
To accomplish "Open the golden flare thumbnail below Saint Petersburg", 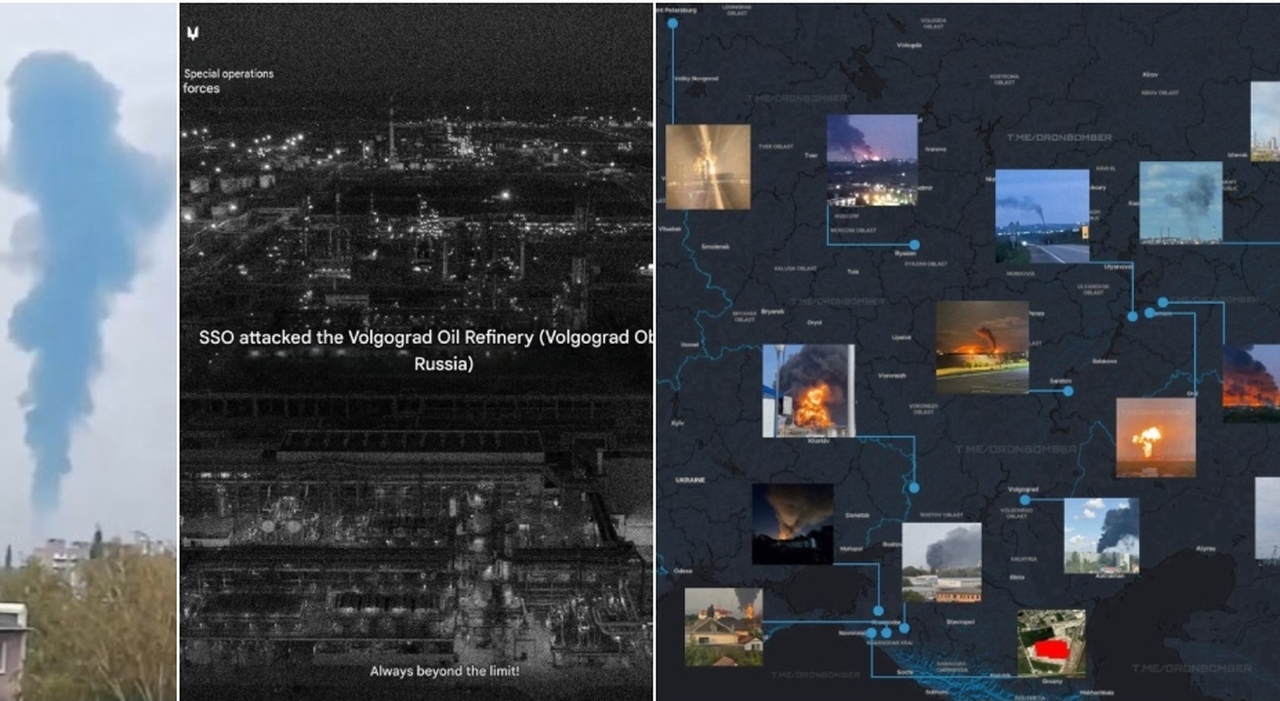I will point(708,167).
